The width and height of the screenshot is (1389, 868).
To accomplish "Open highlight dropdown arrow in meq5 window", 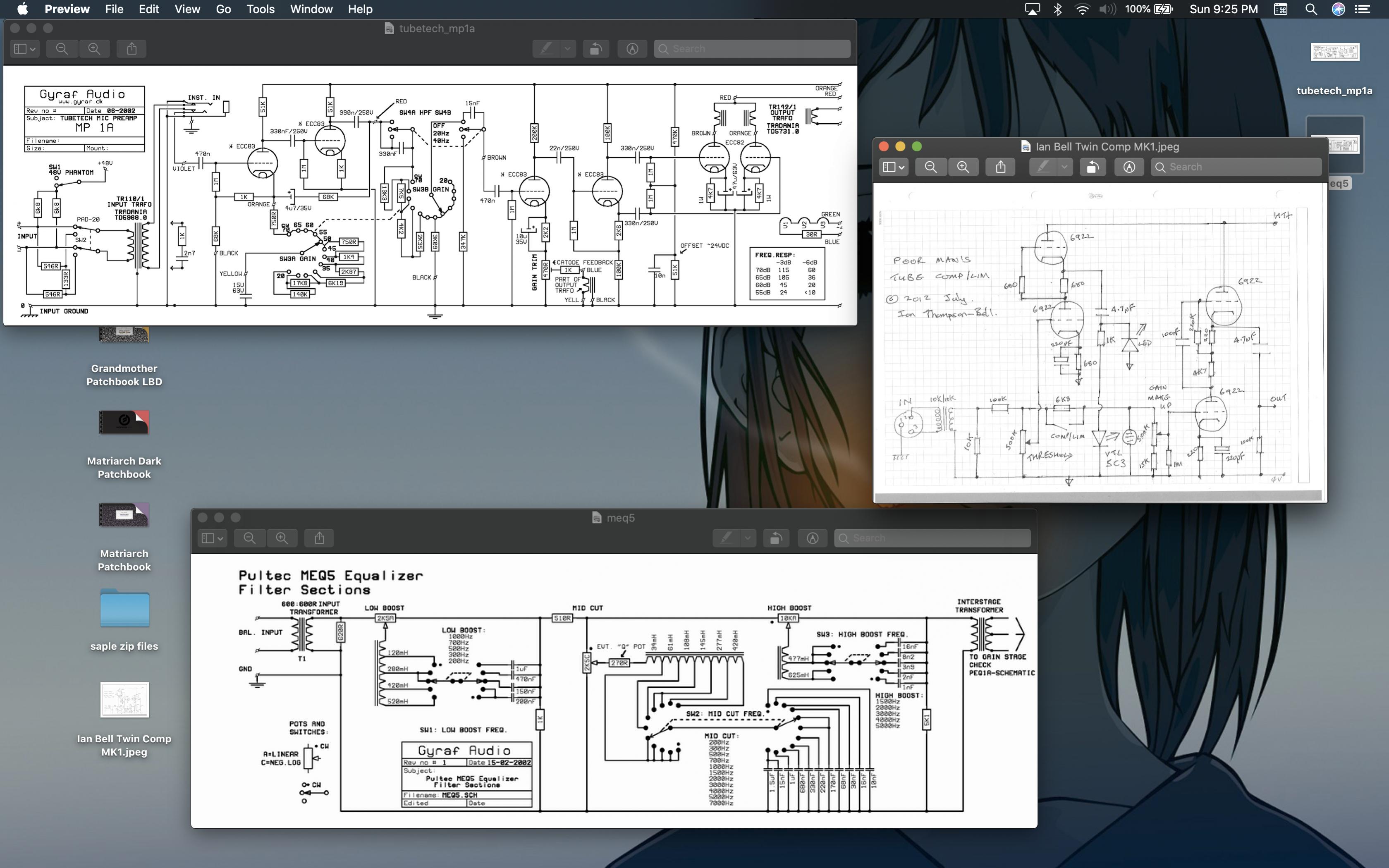I will tap(748, 538).
